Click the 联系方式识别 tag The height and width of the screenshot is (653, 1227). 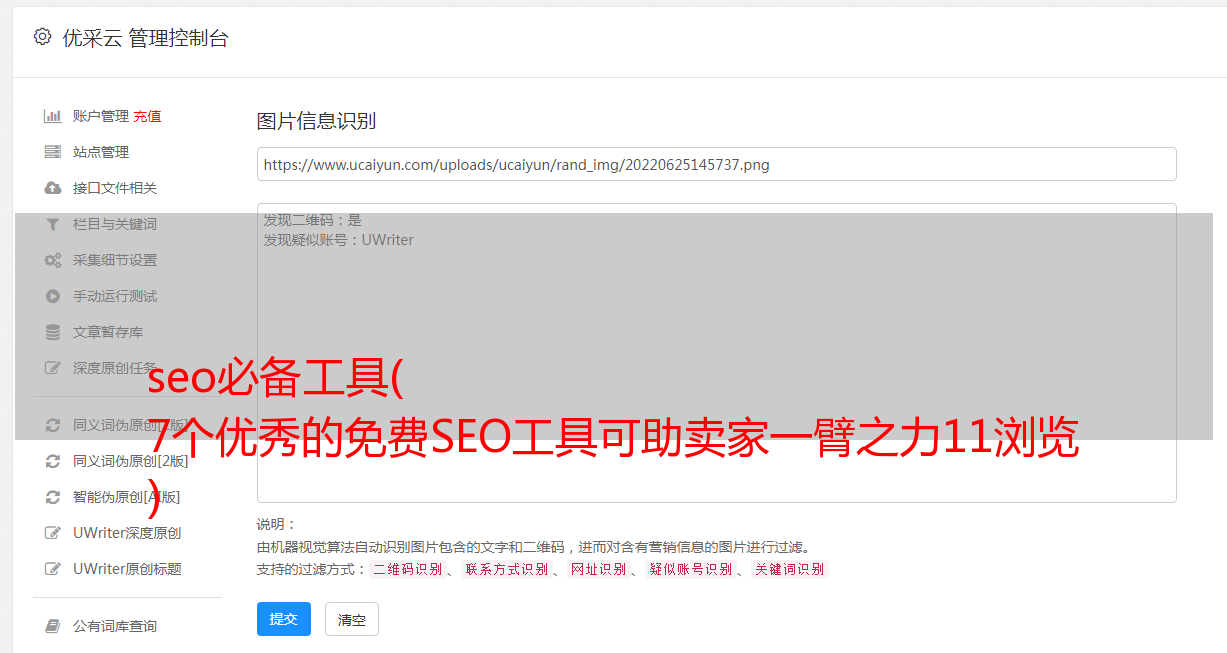point(506,569)
